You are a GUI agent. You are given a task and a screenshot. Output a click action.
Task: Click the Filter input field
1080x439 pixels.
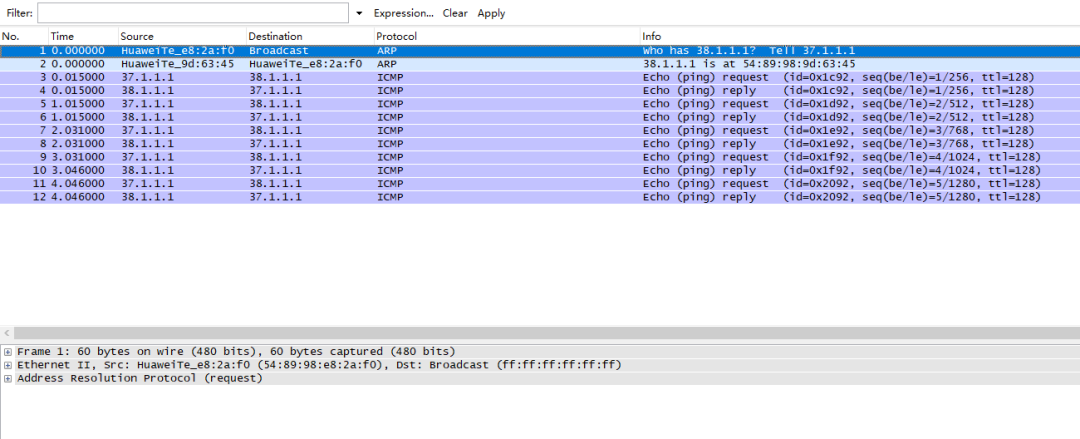193,13
